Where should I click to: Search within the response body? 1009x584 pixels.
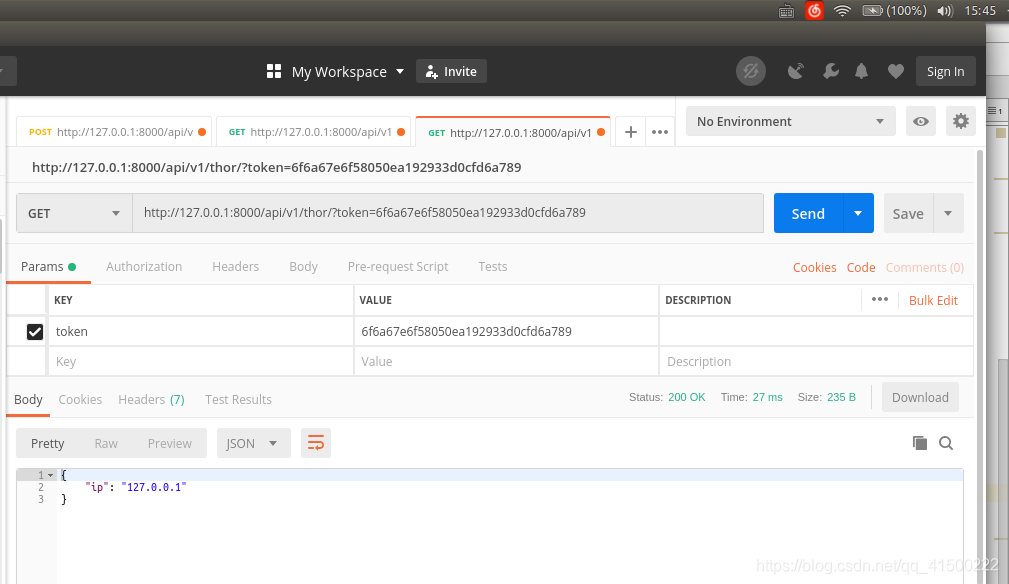tap(946, 443)
